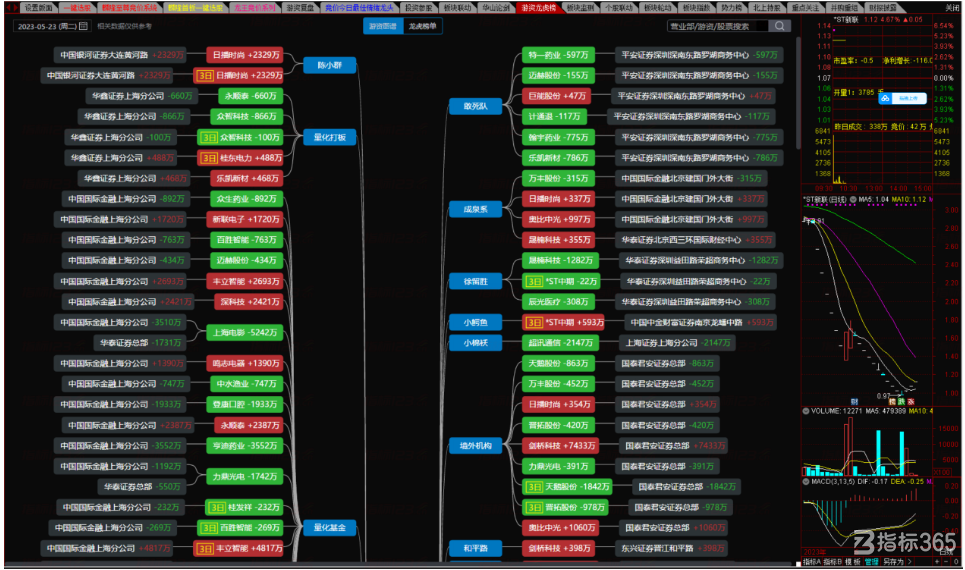Click branch 中国中金财富证券南京龙蟠中路 +593万
965x570 pixels.
point(701,323)
